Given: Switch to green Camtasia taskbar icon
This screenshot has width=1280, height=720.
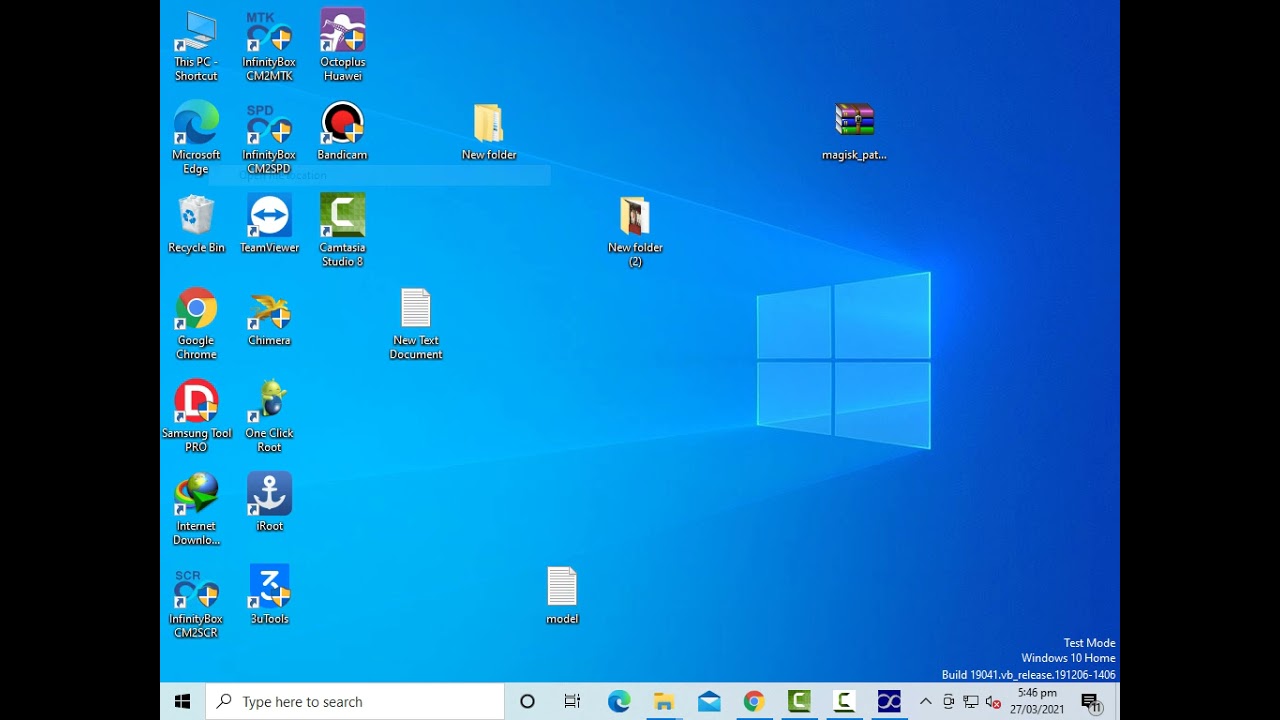Looking at the screenshot, I should click(799, 702).
